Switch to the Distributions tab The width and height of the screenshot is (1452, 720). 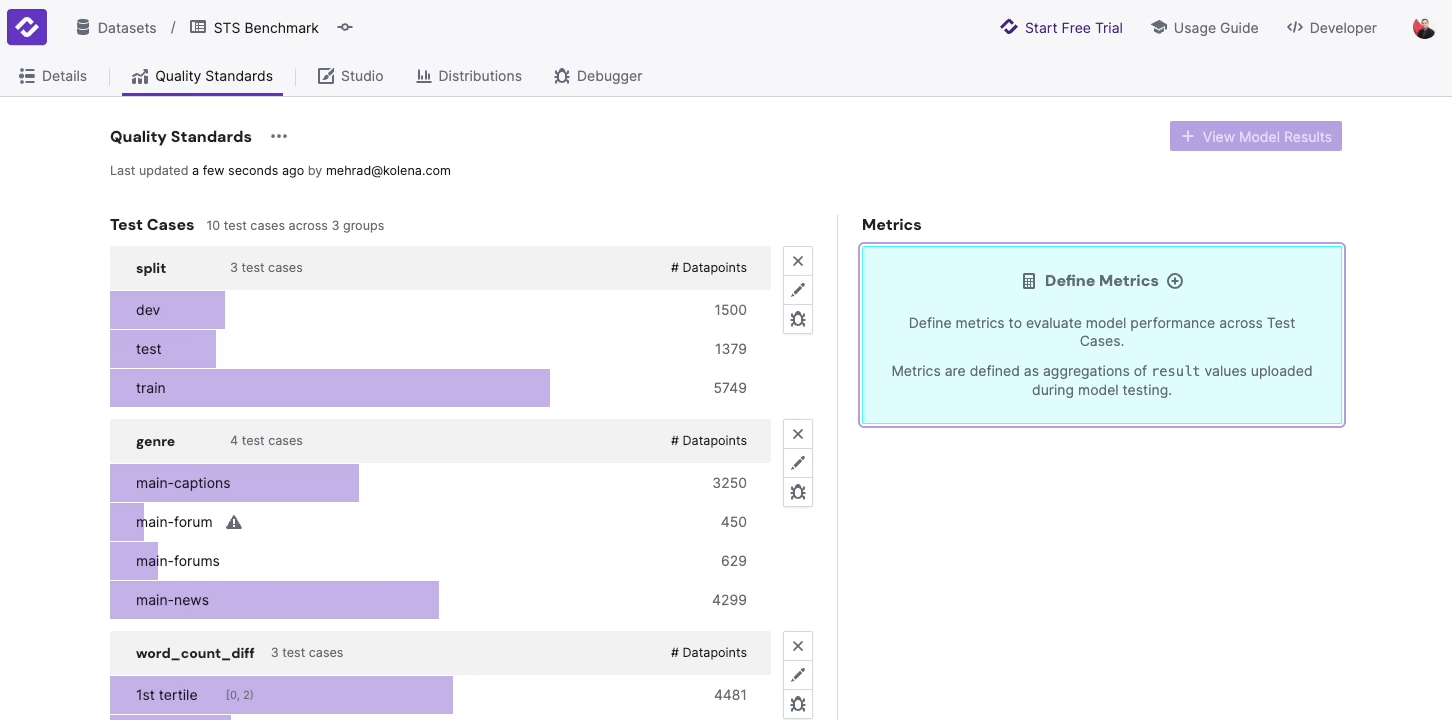coord(468,75)
